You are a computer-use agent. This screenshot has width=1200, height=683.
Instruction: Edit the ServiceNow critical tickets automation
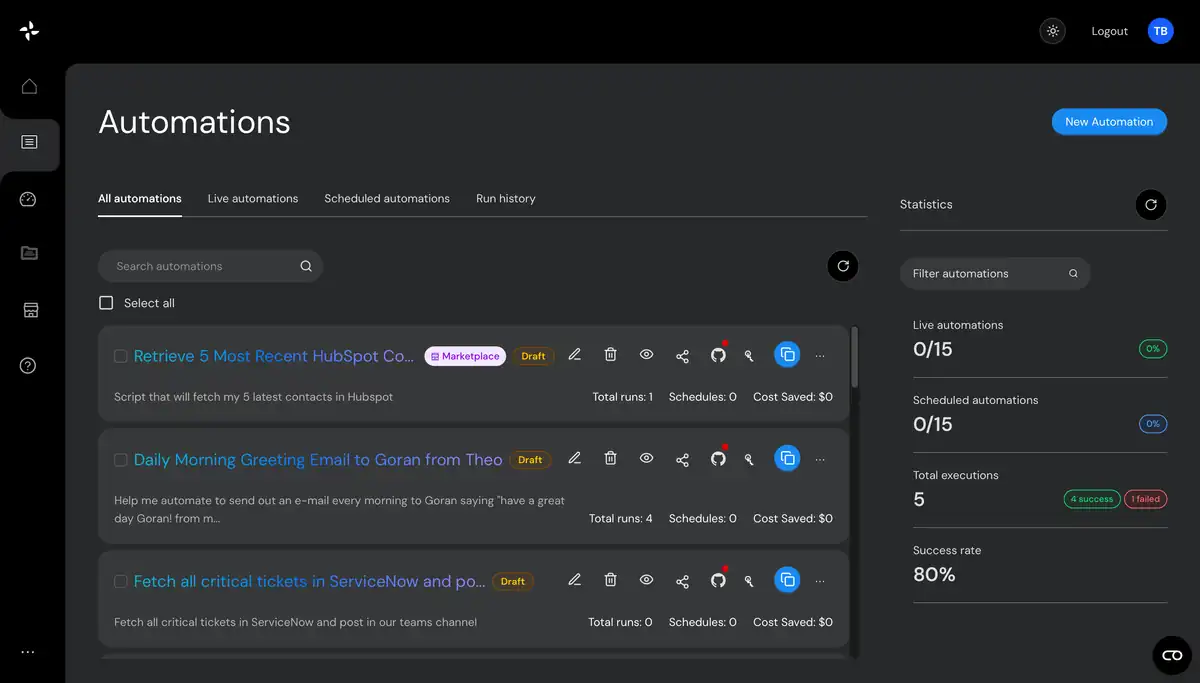click(x=574, y=580)
